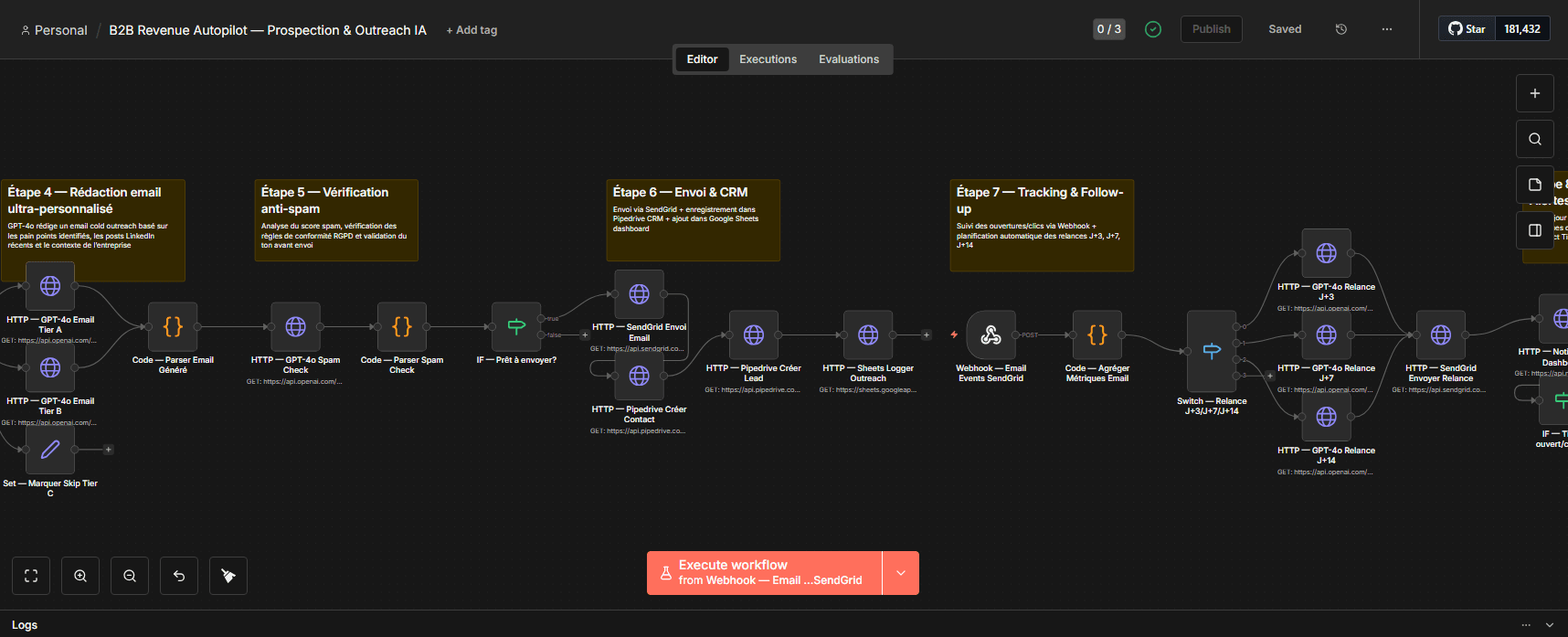1568x637 pixels.
Task: Switch to the Executions tab
Action: pos(768,59)
